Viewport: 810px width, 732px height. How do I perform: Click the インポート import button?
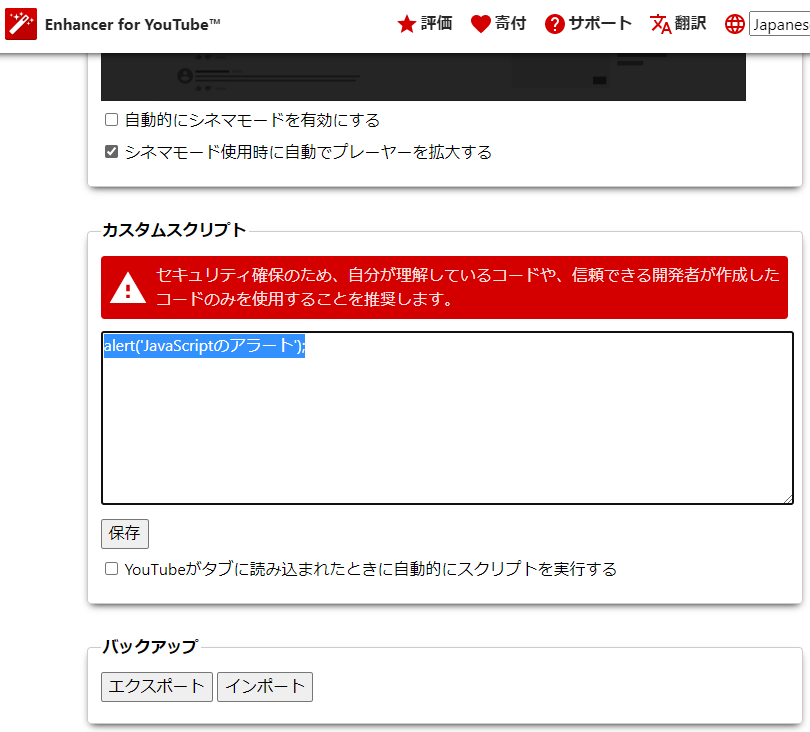click(x=264, y=687)
